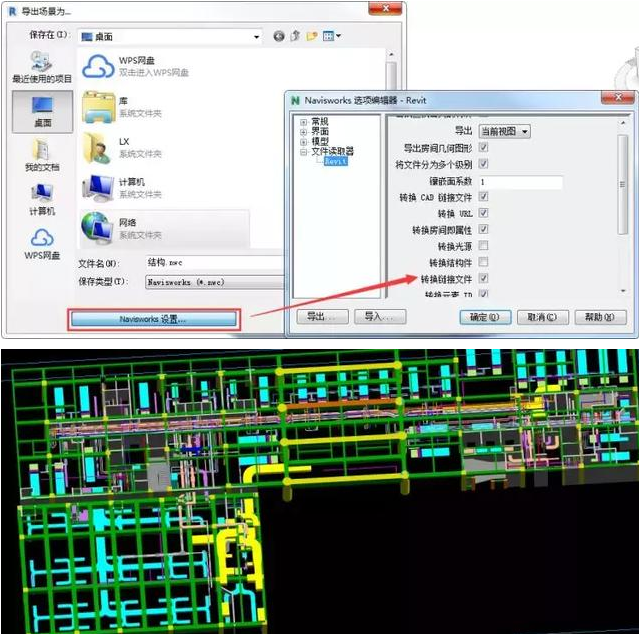
Task: Open export current view dropdown
Action: click(504, 131)
